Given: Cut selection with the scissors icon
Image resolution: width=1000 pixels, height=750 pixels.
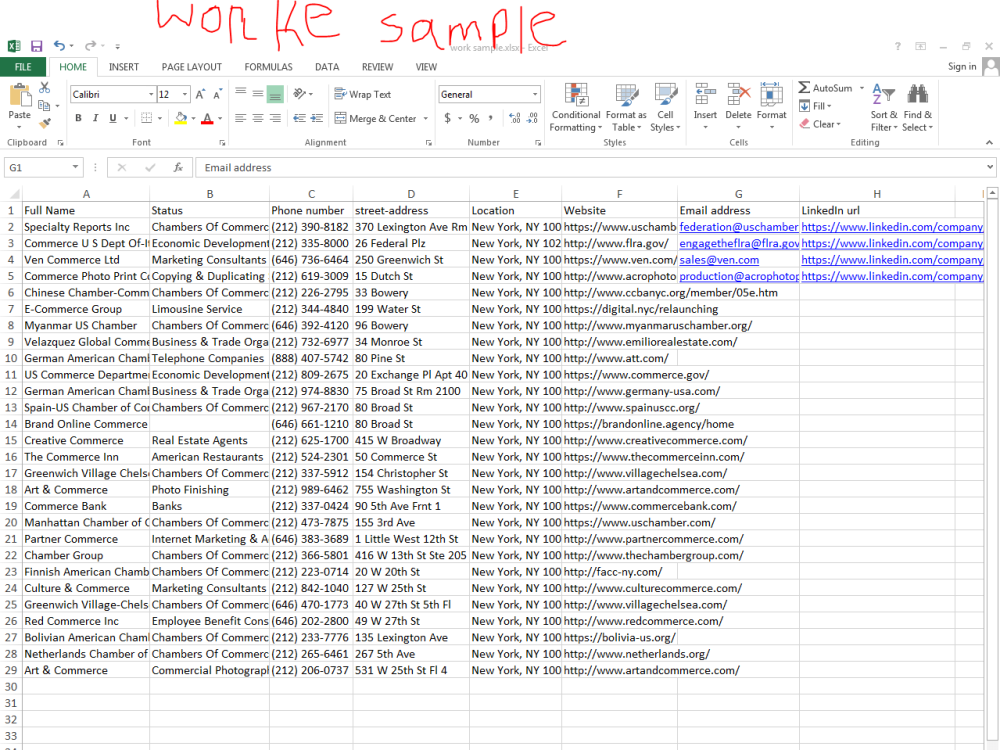Looking at the screenshot, I should [45, 87].
